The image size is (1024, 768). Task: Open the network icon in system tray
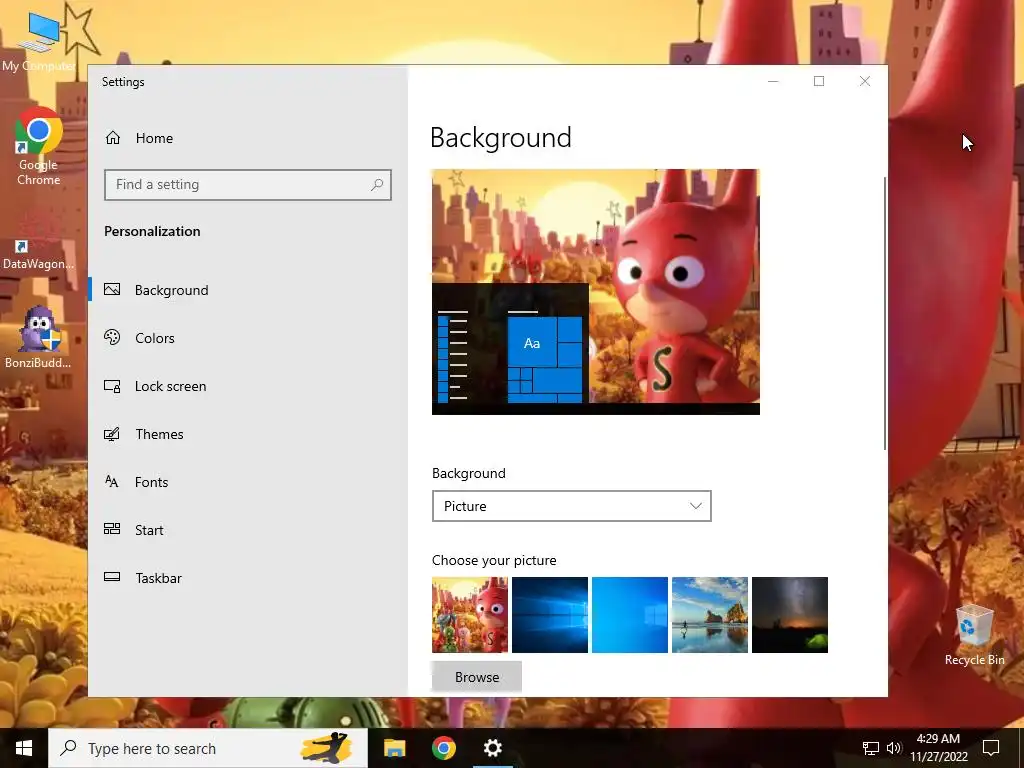click(871, 748)
